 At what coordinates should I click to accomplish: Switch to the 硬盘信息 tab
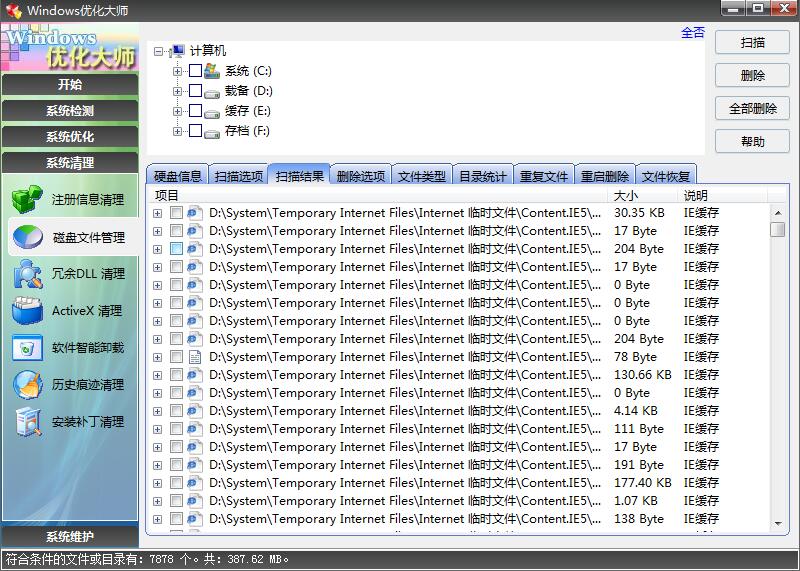(178, 176)
